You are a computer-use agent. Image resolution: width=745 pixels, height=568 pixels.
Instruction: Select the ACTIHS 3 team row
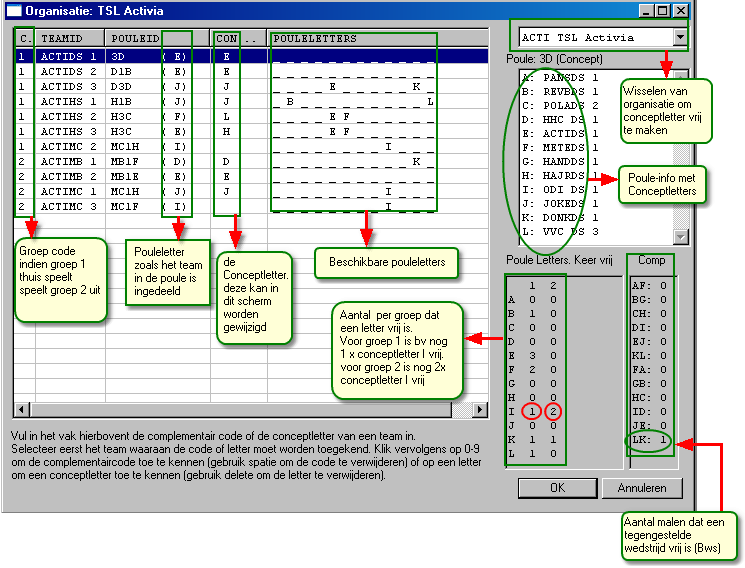point(251,132)
